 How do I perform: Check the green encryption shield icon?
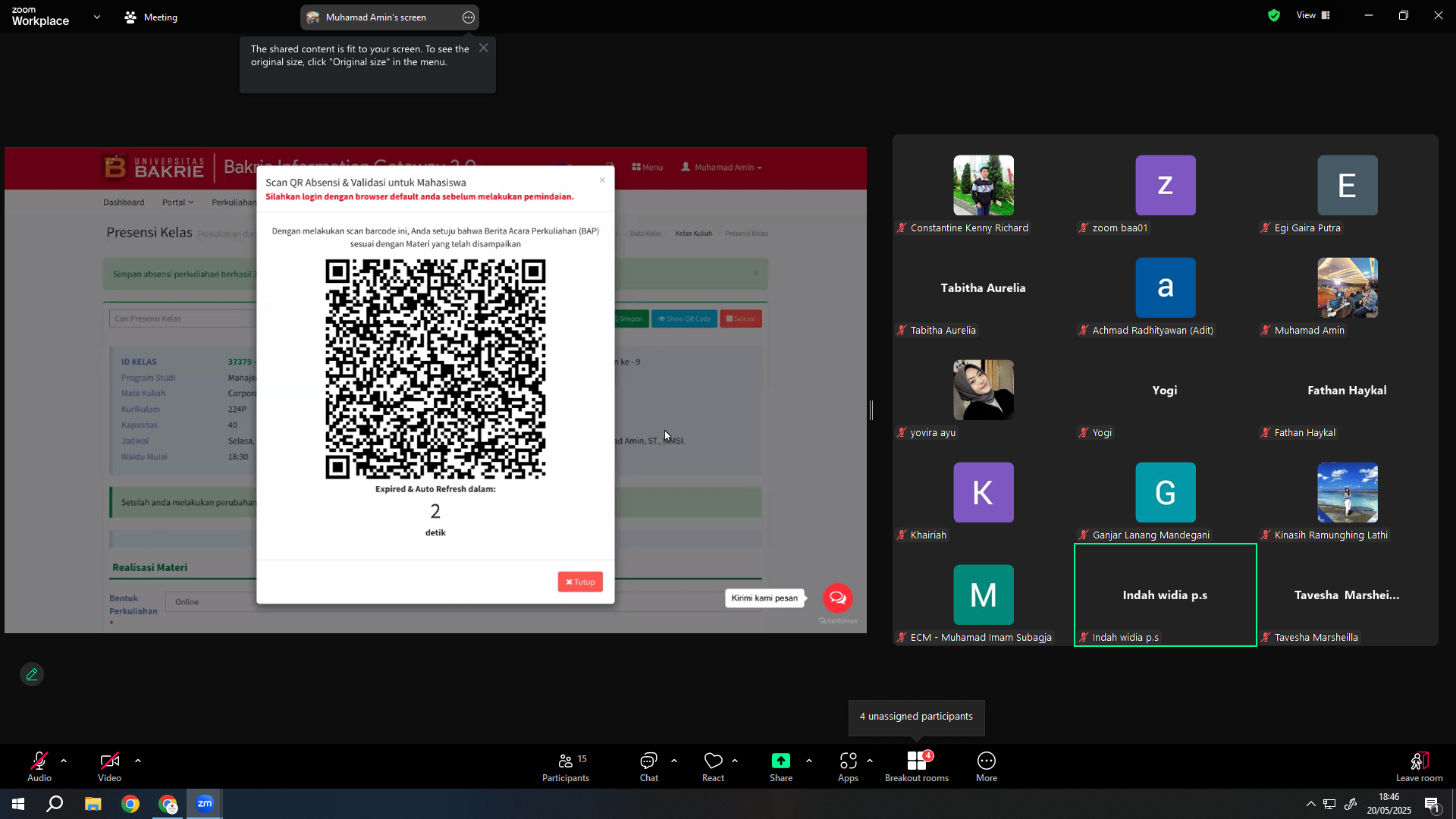pos(1274,15)
